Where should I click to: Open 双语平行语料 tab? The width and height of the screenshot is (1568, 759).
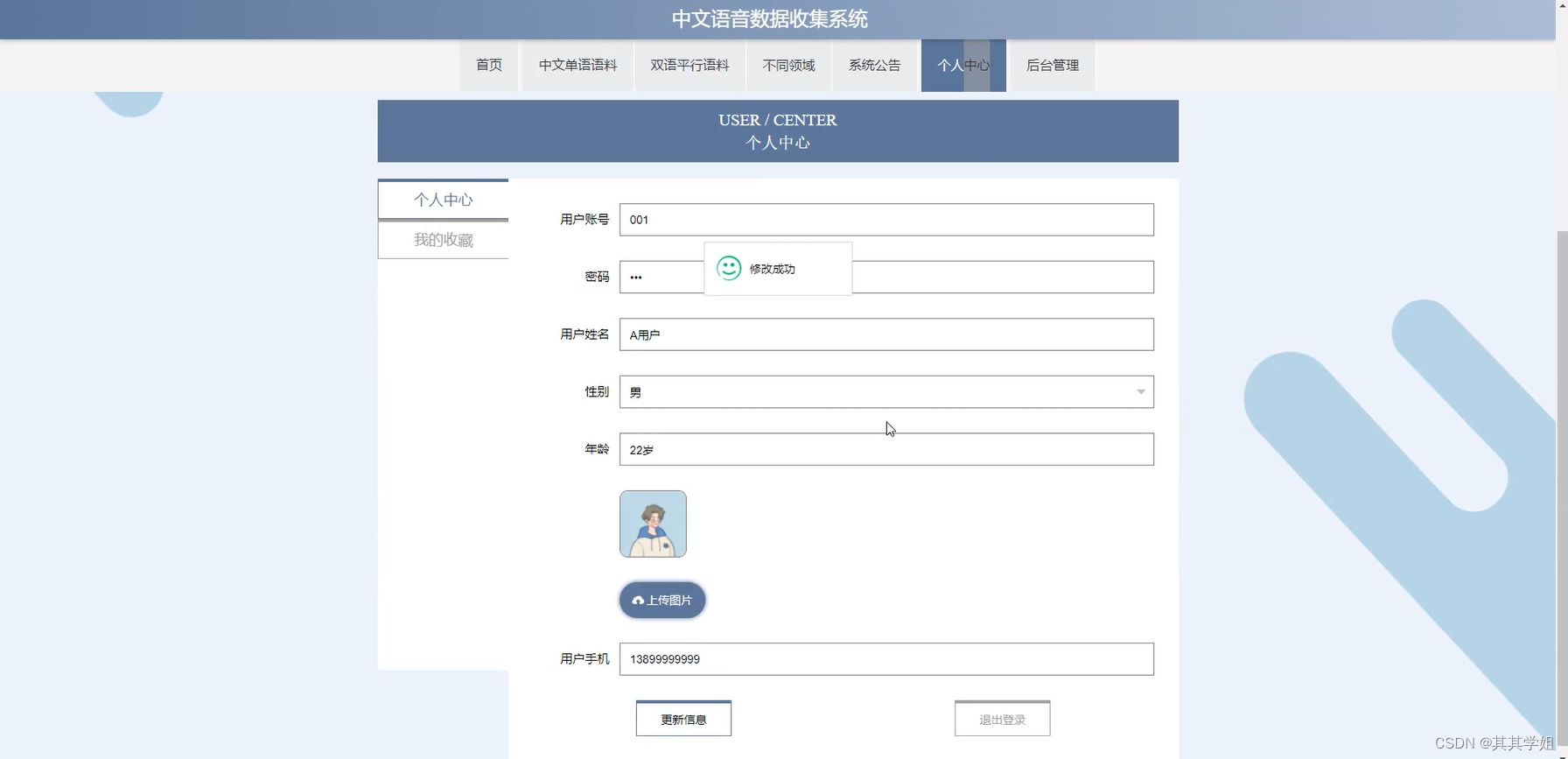[x=689, y=66]
